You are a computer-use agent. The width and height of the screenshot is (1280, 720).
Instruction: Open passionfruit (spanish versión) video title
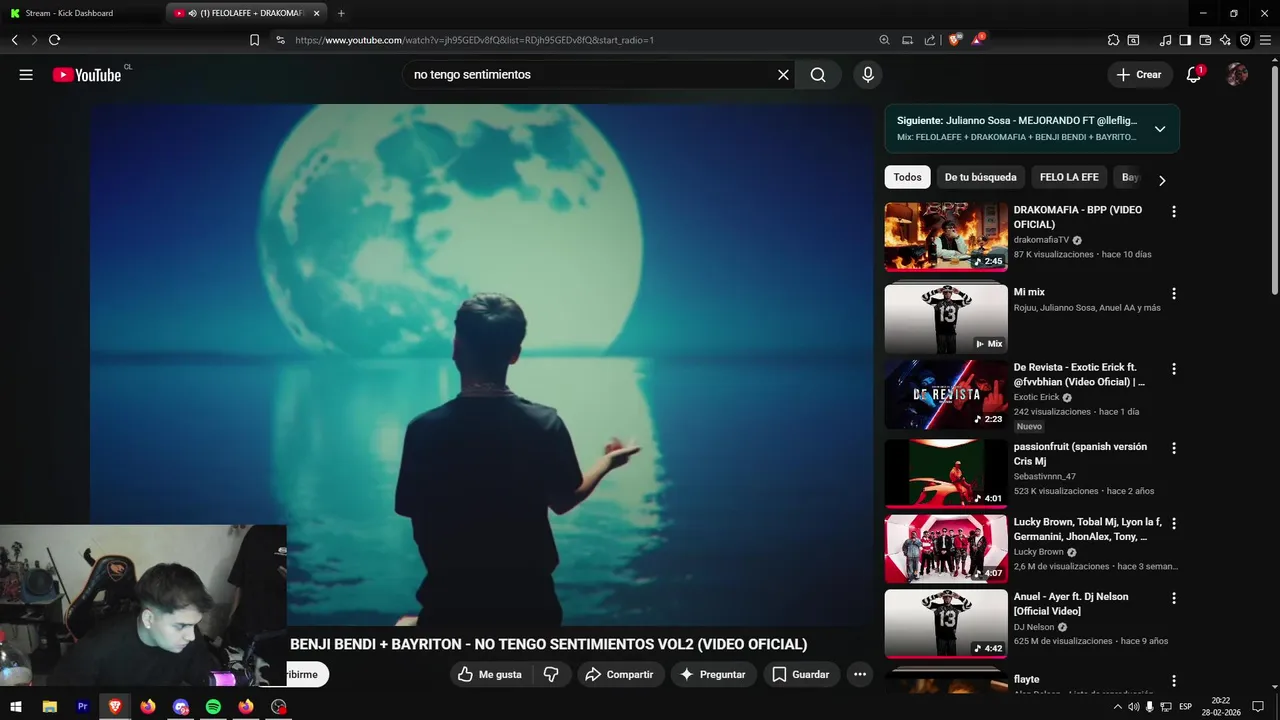[x=1080, y=454]
